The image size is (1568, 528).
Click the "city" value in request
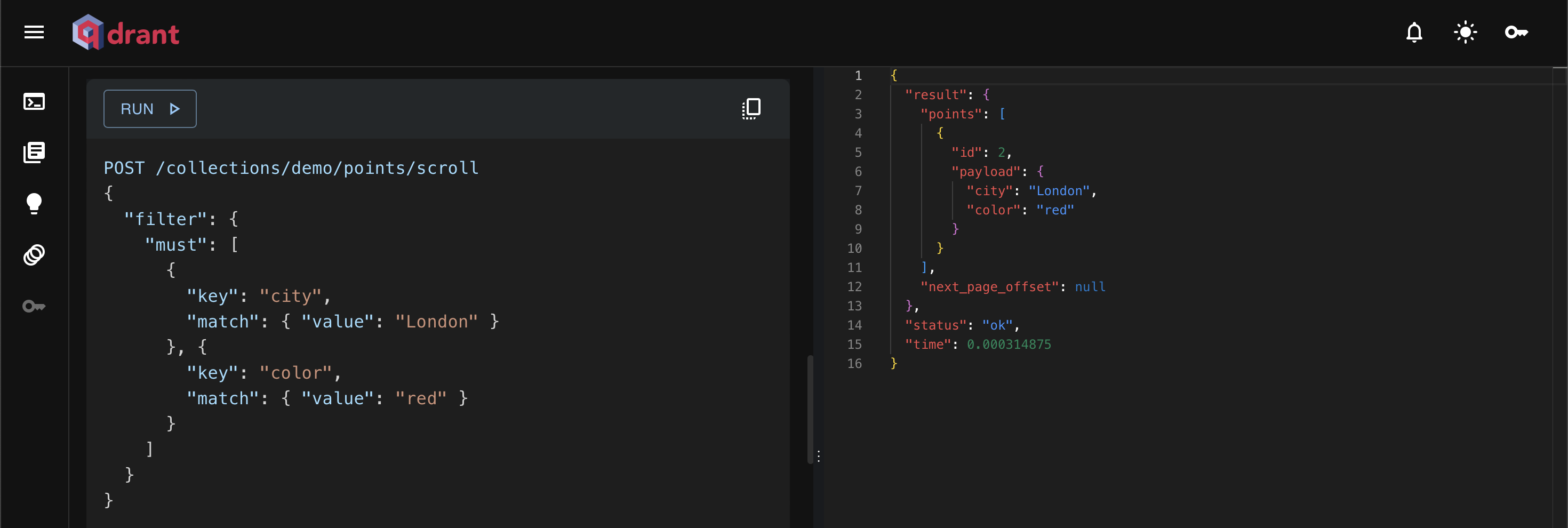point(290,296)
